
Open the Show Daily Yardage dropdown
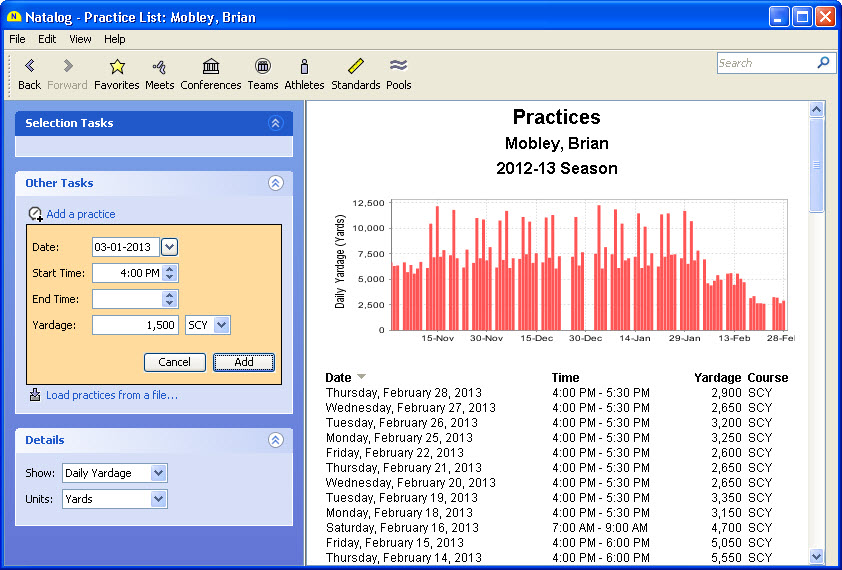tap(158, 473)
